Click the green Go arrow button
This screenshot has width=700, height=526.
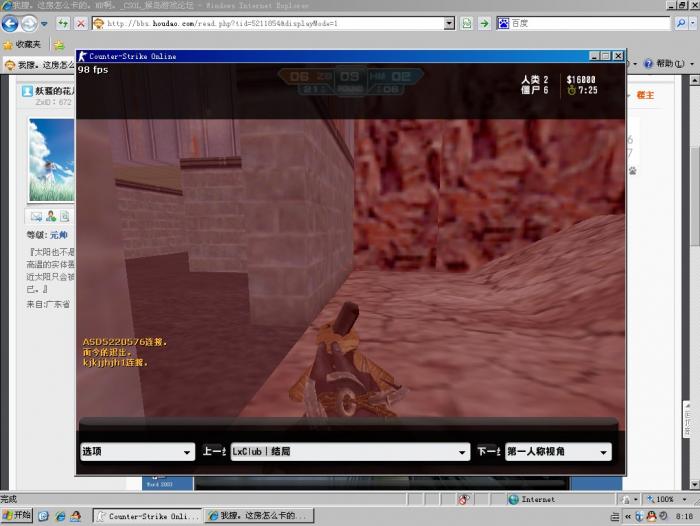coord(484,23)
